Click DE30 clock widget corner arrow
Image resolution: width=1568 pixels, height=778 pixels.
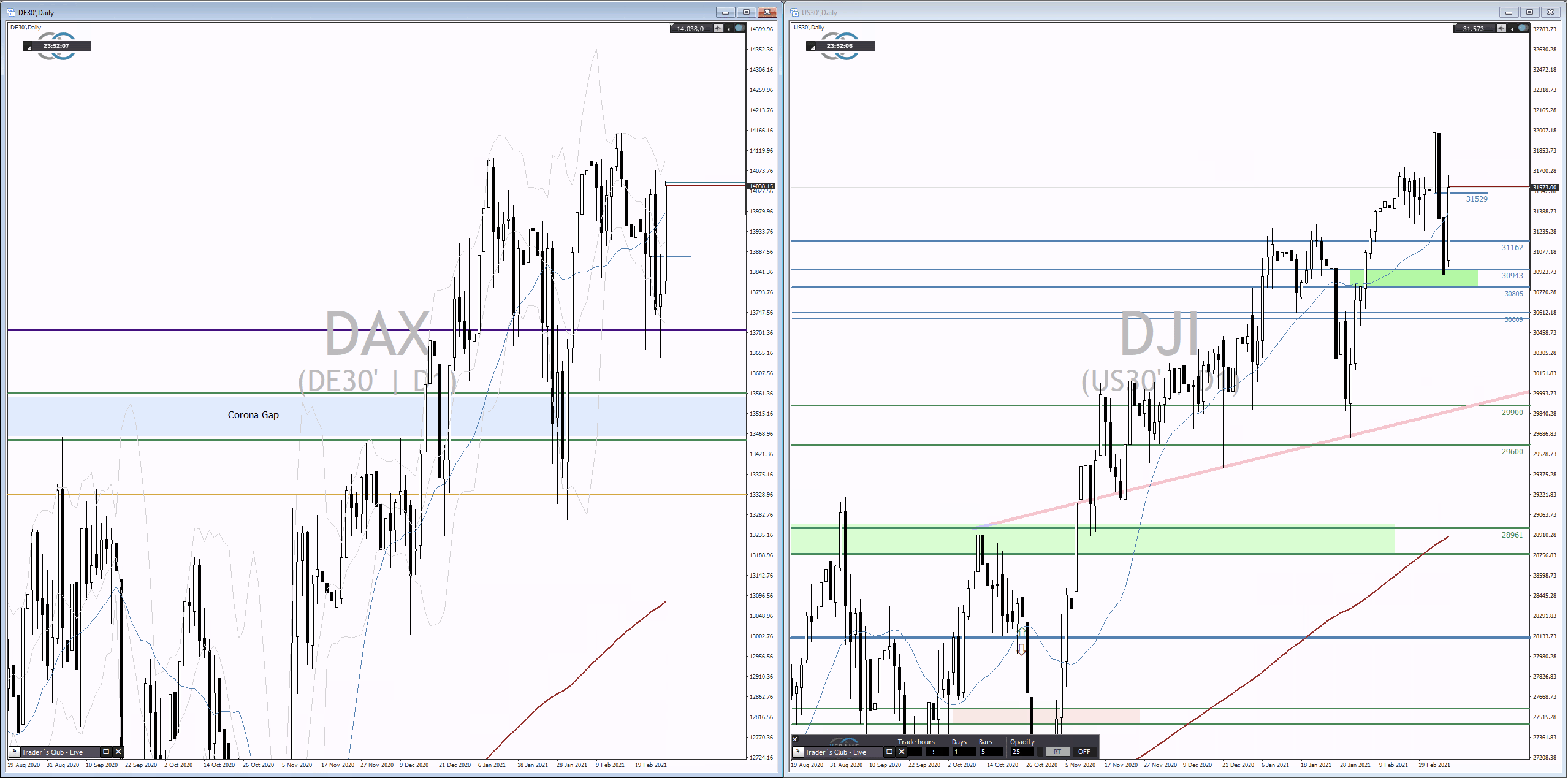pyautogui.click(x=29, y=47)
